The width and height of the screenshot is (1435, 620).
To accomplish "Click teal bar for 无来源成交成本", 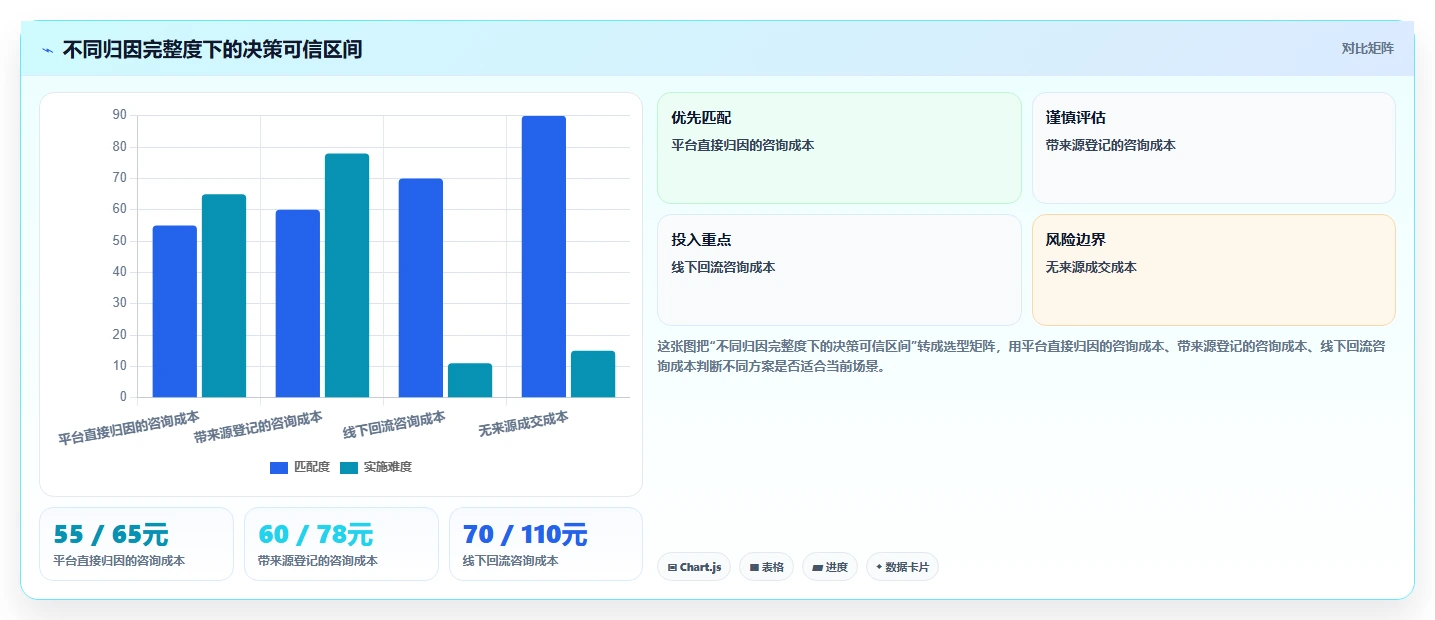I will (593, 374).
